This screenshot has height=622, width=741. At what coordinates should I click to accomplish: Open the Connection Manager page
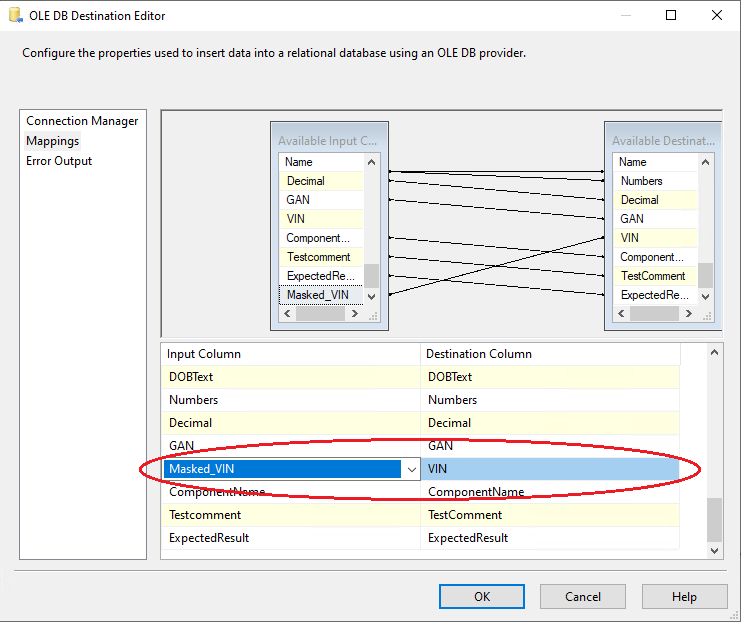(x=82, y=121)
